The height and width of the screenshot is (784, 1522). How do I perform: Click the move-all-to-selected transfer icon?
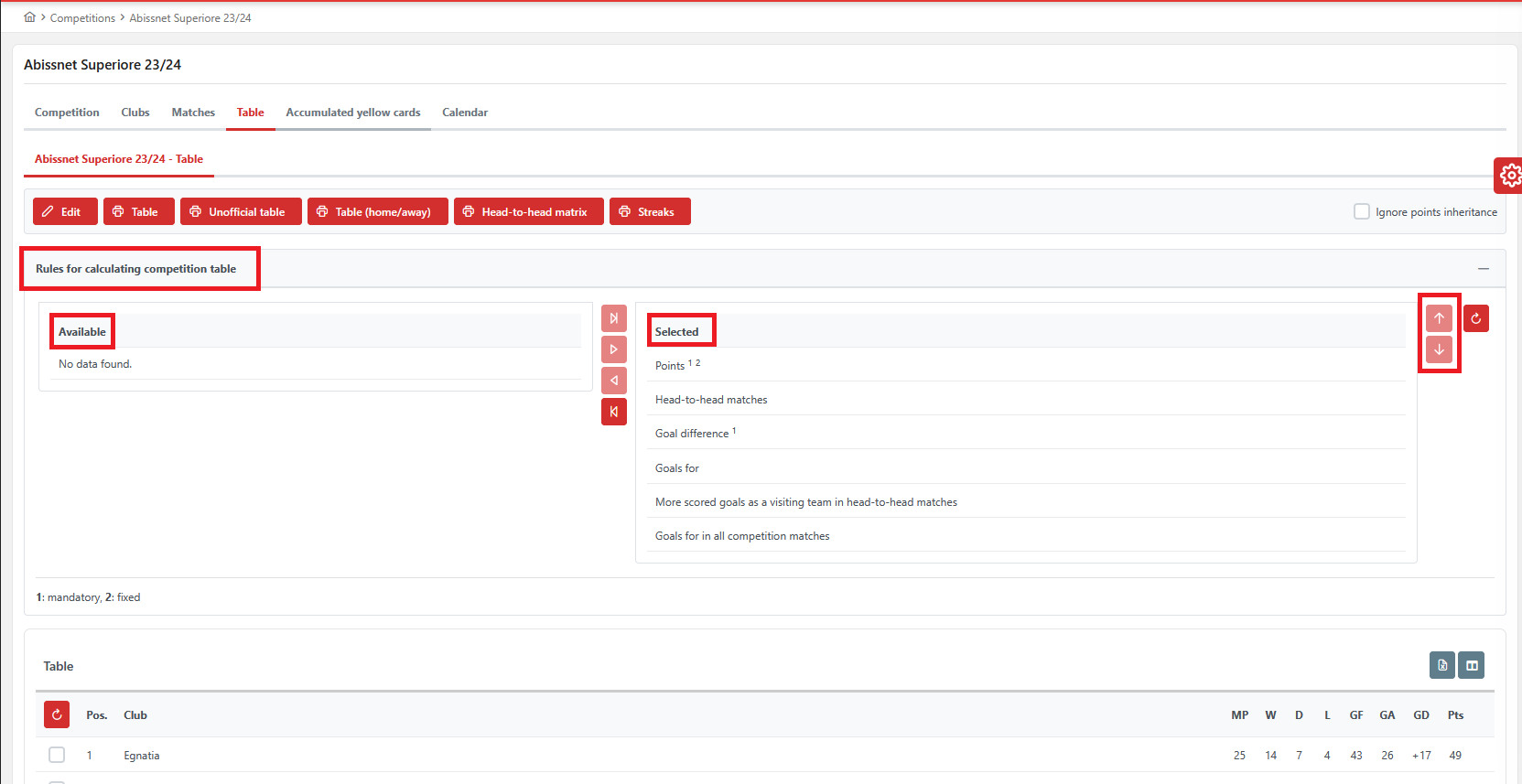click(x=613, y=318)
